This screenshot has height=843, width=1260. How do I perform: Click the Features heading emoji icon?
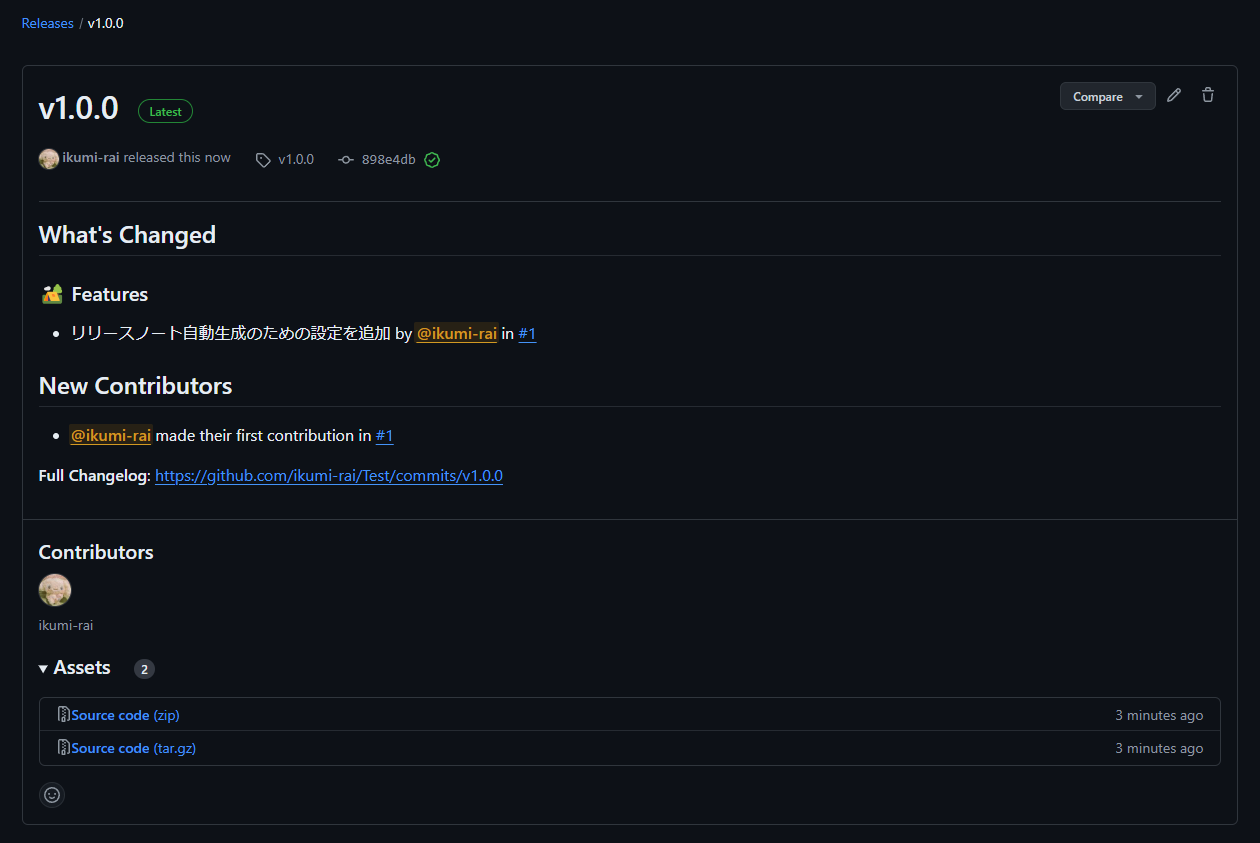53,294
